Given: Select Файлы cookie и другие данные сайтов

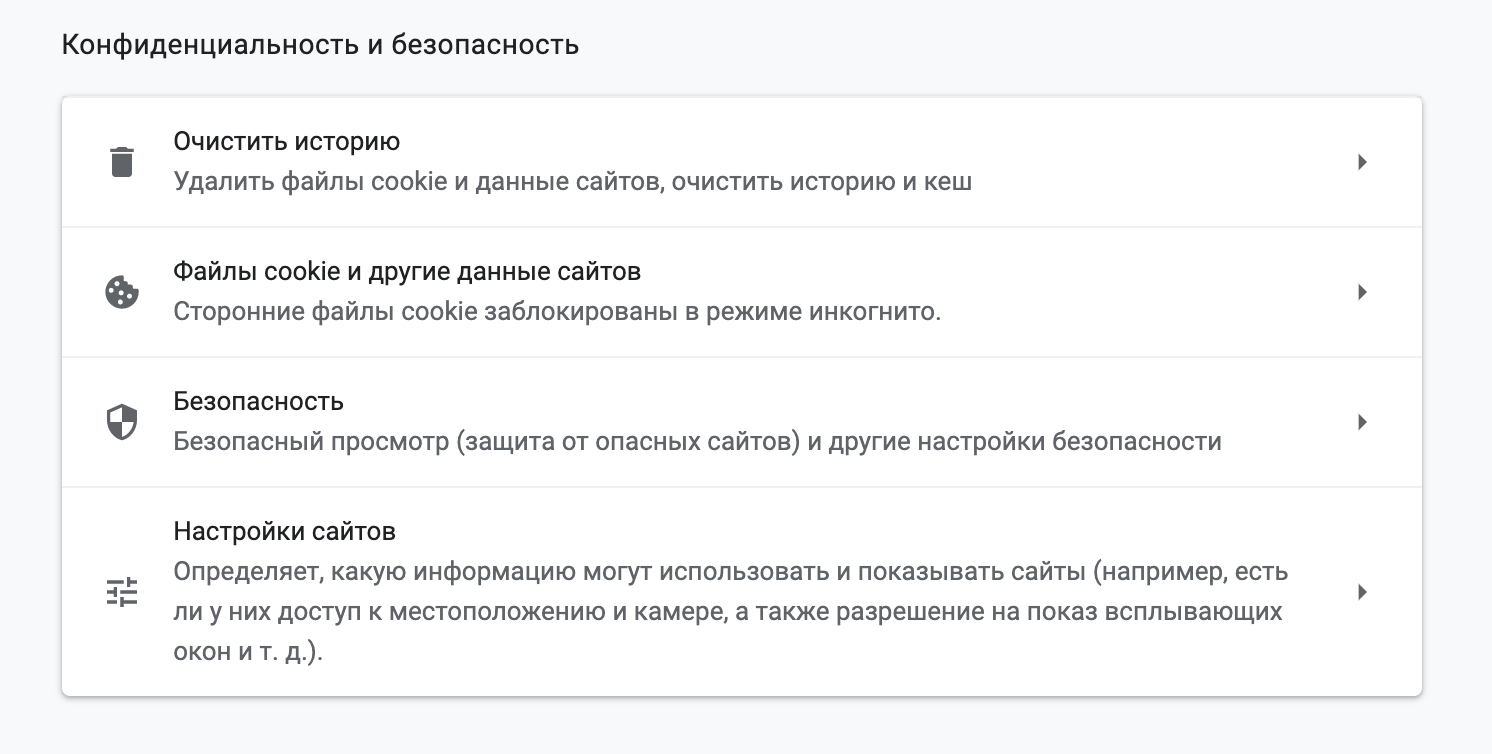Looking at the screenshot, I should pyautogui.click(x=407, y=271).
